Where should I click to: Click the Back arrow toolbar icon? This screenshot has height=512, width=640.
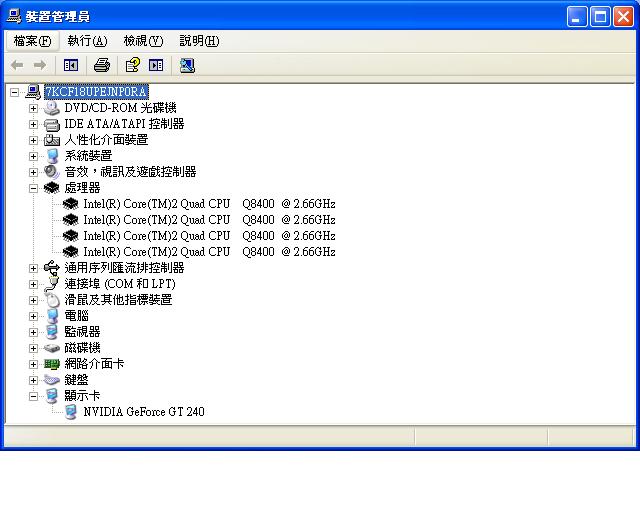pos(17,65)
